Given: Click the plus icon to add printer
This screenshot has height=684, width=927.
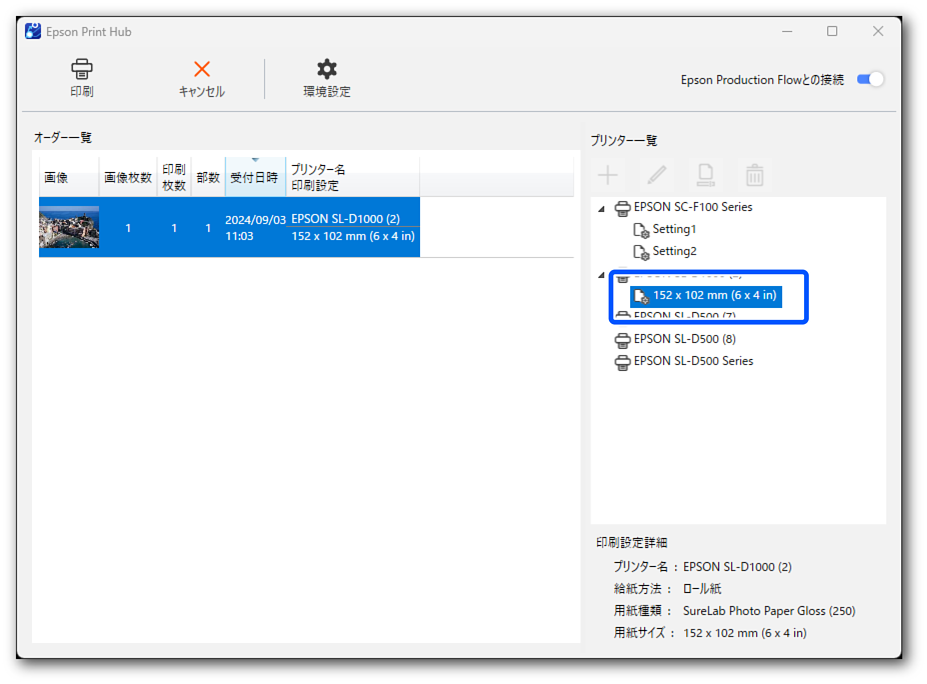Looking at the screenshot, I should tap(608, 176).
